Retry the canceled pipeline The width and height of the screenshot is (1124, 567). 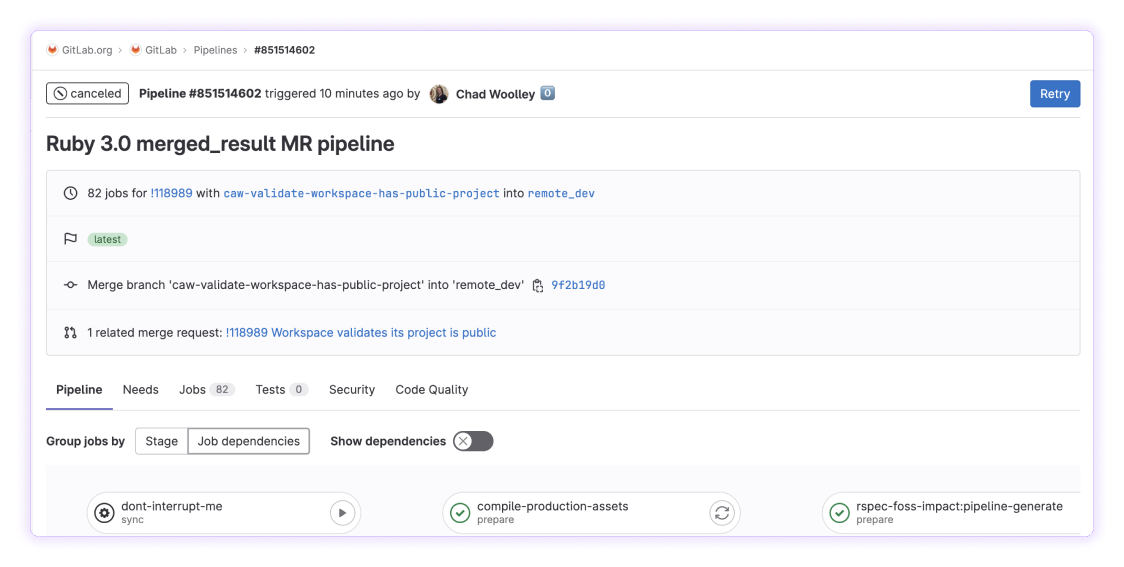click(x=1054, y=94)
